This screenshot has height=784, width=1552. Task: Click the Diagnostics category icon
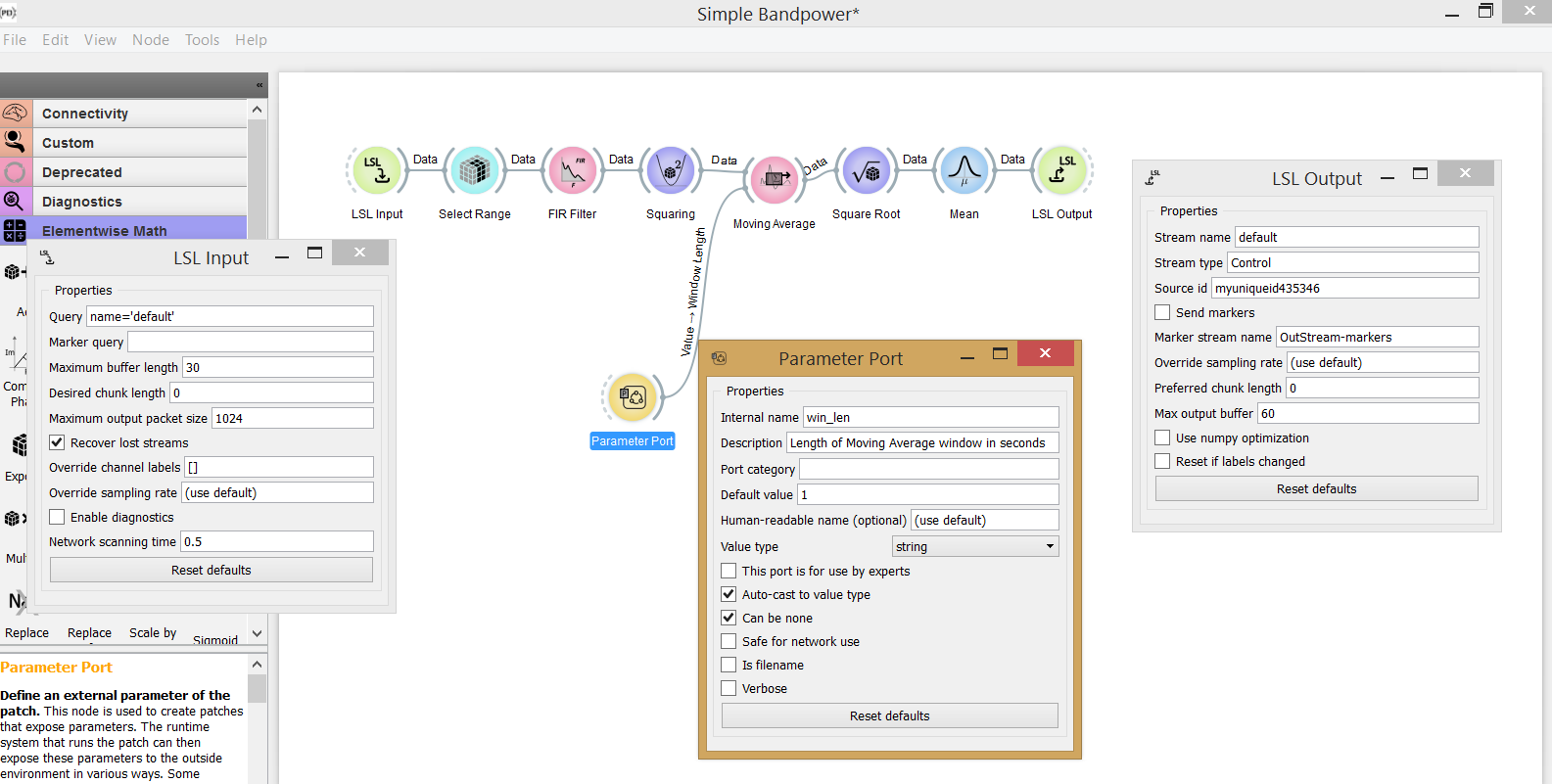16,202
